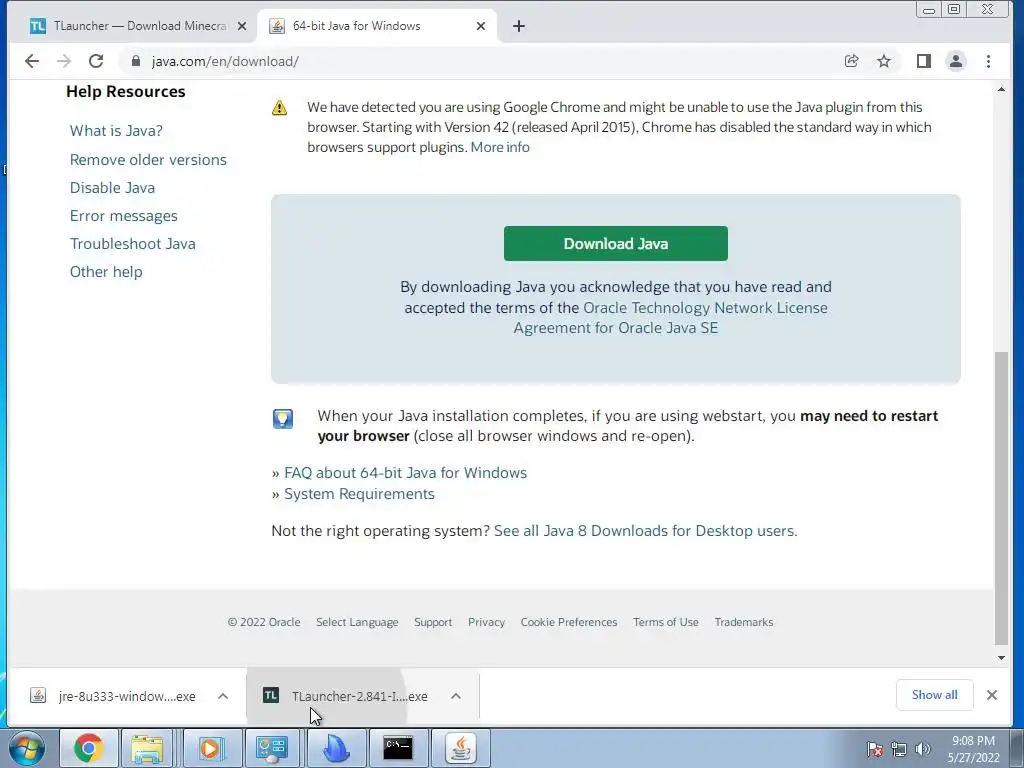Screen dimensions: 1024x768
Task: Open the Terms of Use footer link
Action: coord(665,622)
